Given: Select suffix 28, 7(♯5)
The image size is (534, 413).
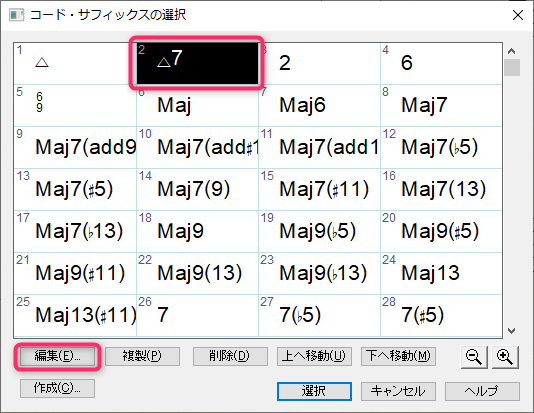Looking at the screenshot, I should pyautogui.click(x=441, y=316).
